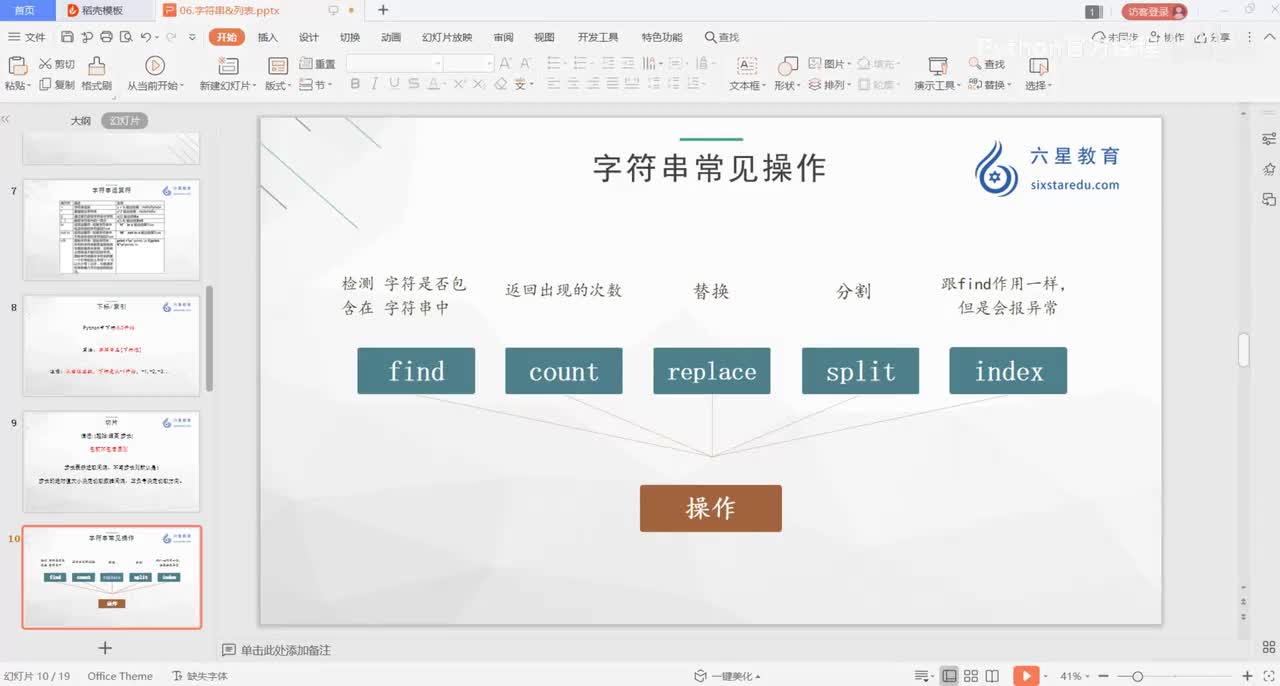
Task: Click the Select (选择) tool icon
Action: 1039,66
